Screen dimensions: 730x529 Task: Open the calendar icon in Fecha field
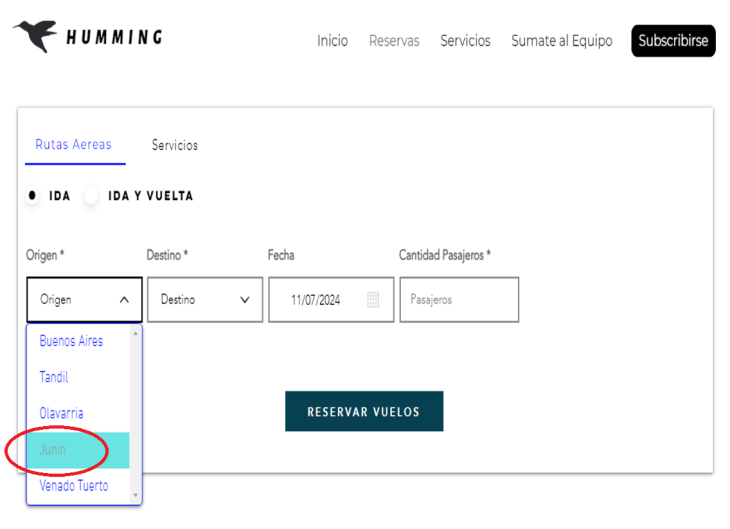coord(373,300)
